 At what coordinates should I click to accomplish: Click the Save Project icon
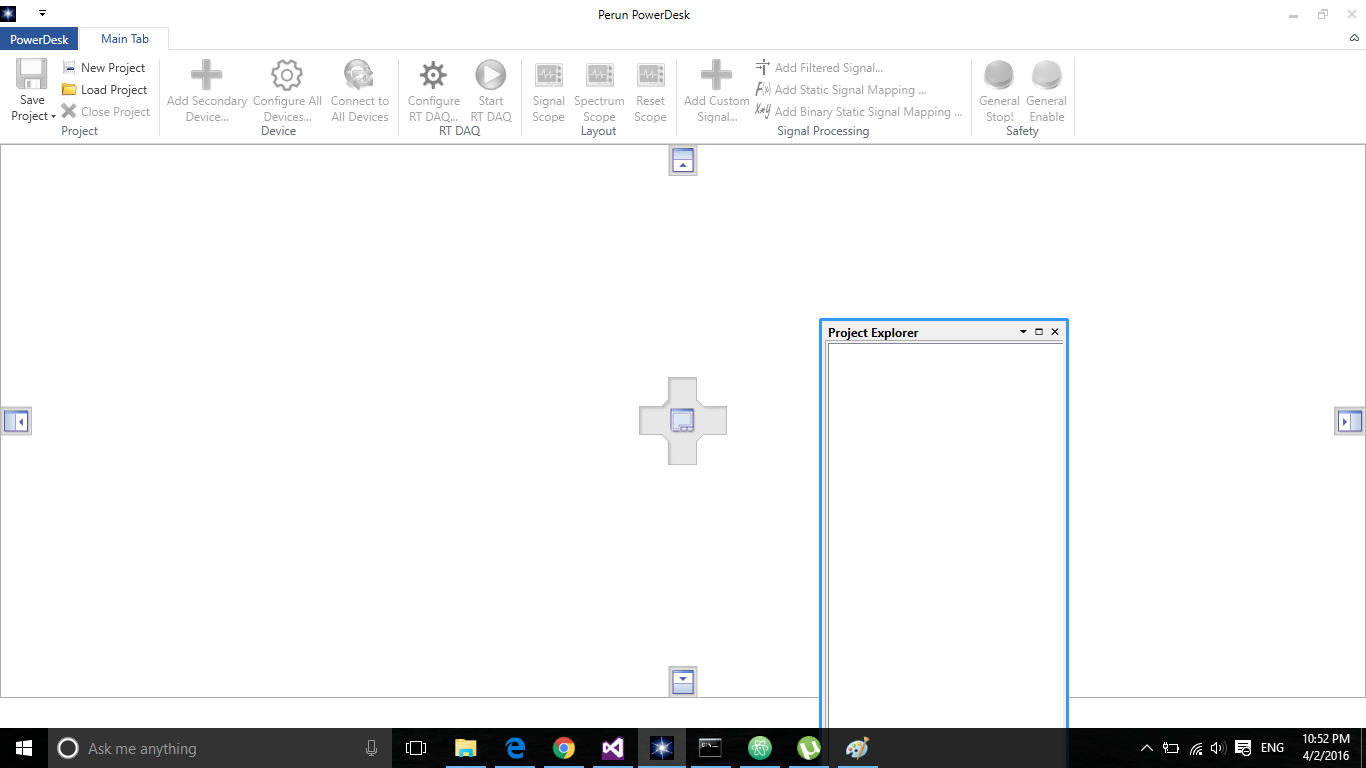tap(32, 75)
